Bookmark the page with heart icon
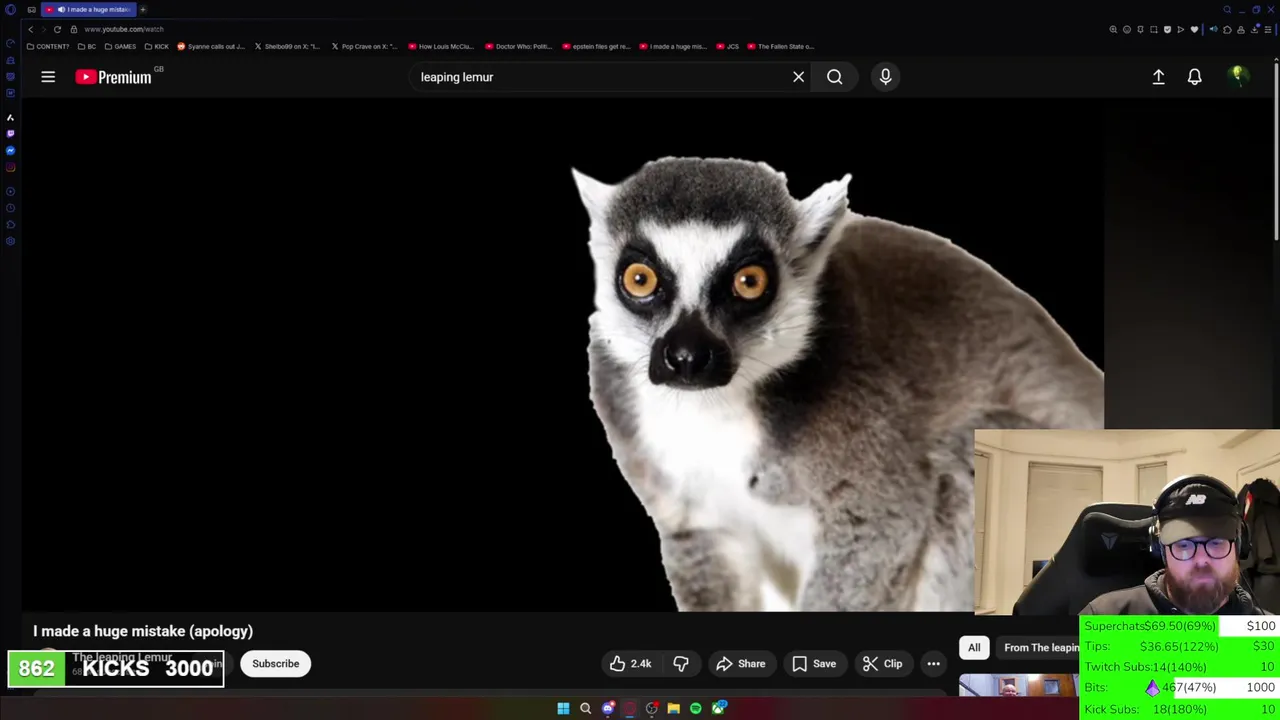 [x=1194, y=29]
